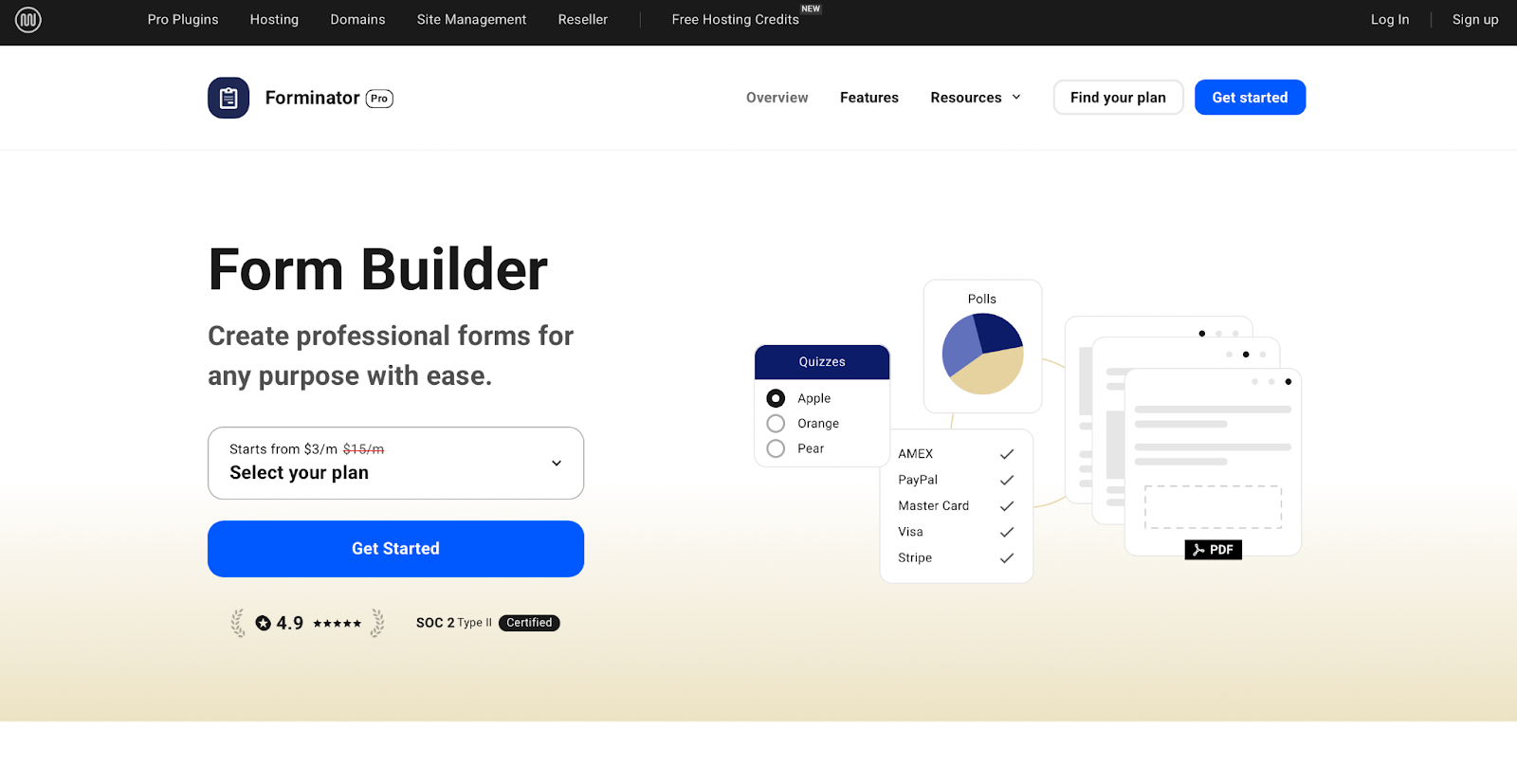Select the Orange radio option
Viewport: 1517px width, 784px height.
(776, 424)
